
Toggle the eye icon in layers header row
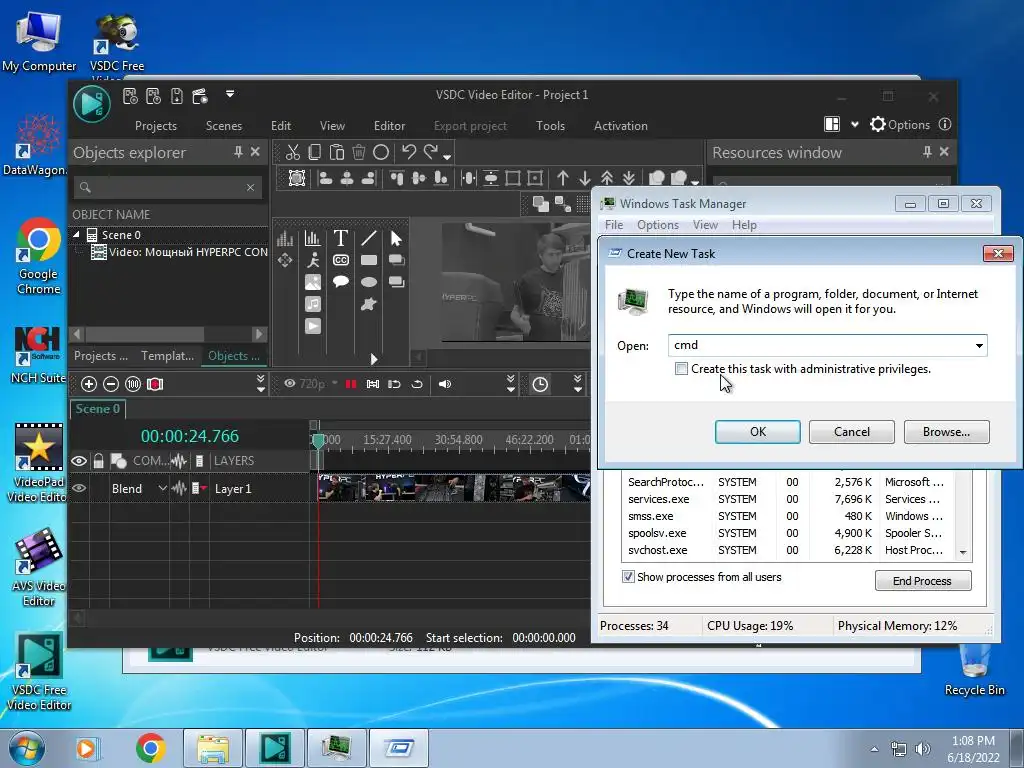(79, 461)
